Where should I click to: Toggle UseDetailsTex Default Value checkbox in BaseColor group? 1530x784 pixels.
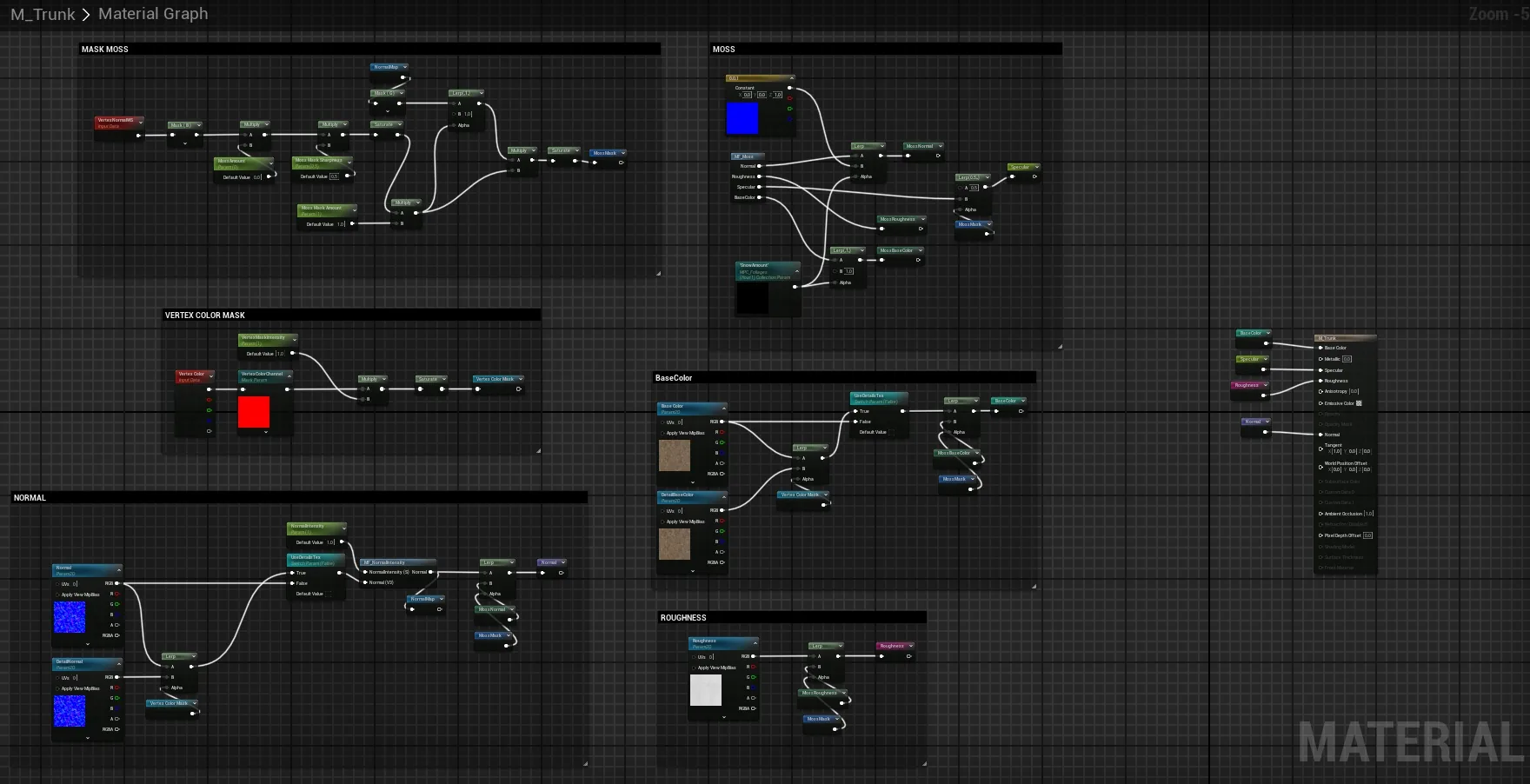(893, 432)
